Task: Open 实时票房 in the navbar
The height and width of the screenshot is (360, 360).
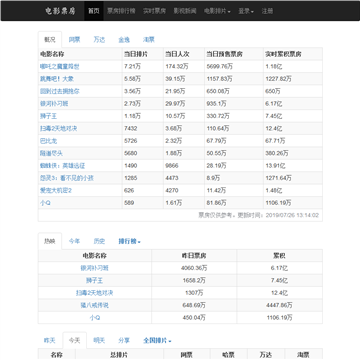Action: 154,11
